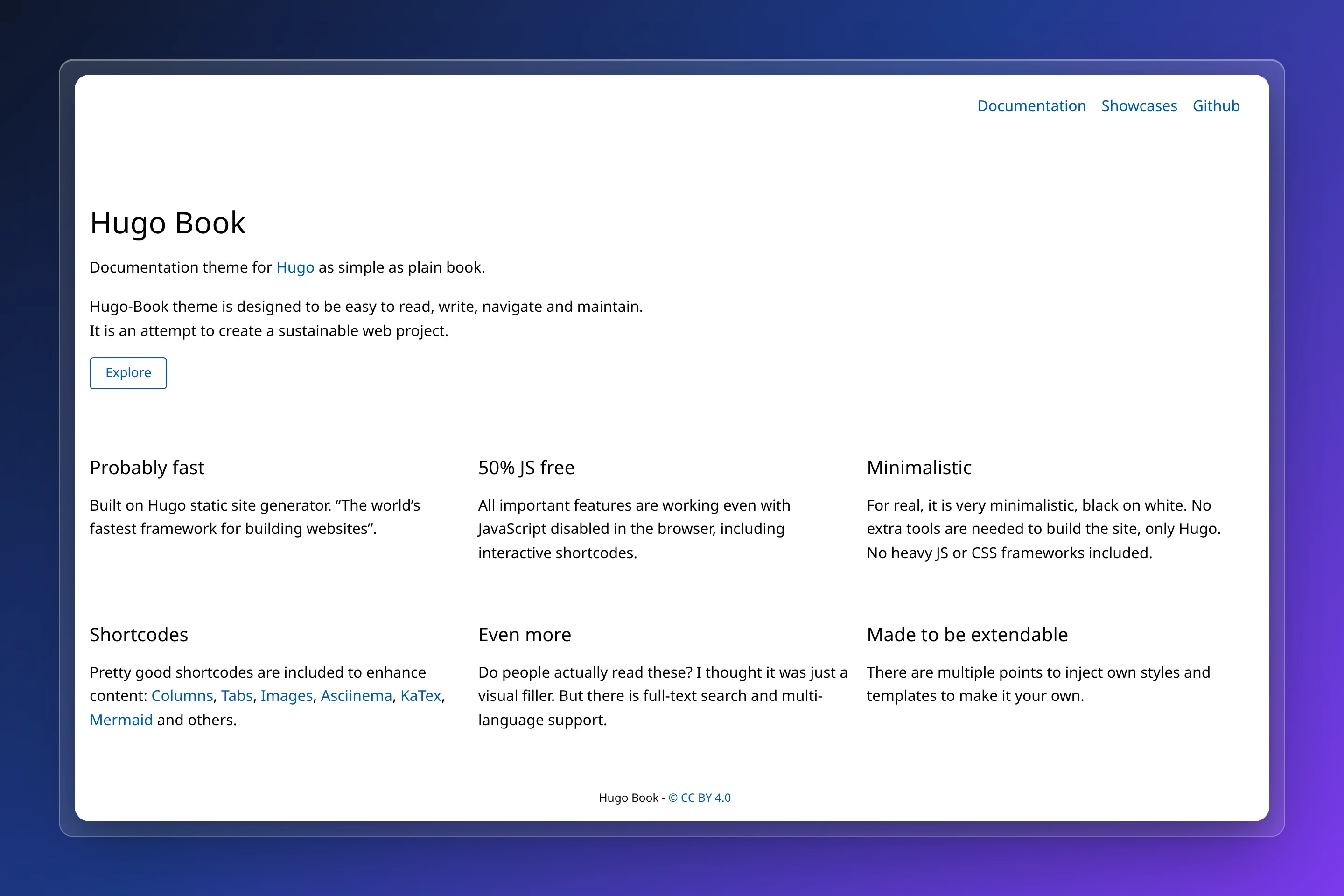1344x896 pixels.
Task: Click the Hugo Book footer text
Action: tap(629, 798)
